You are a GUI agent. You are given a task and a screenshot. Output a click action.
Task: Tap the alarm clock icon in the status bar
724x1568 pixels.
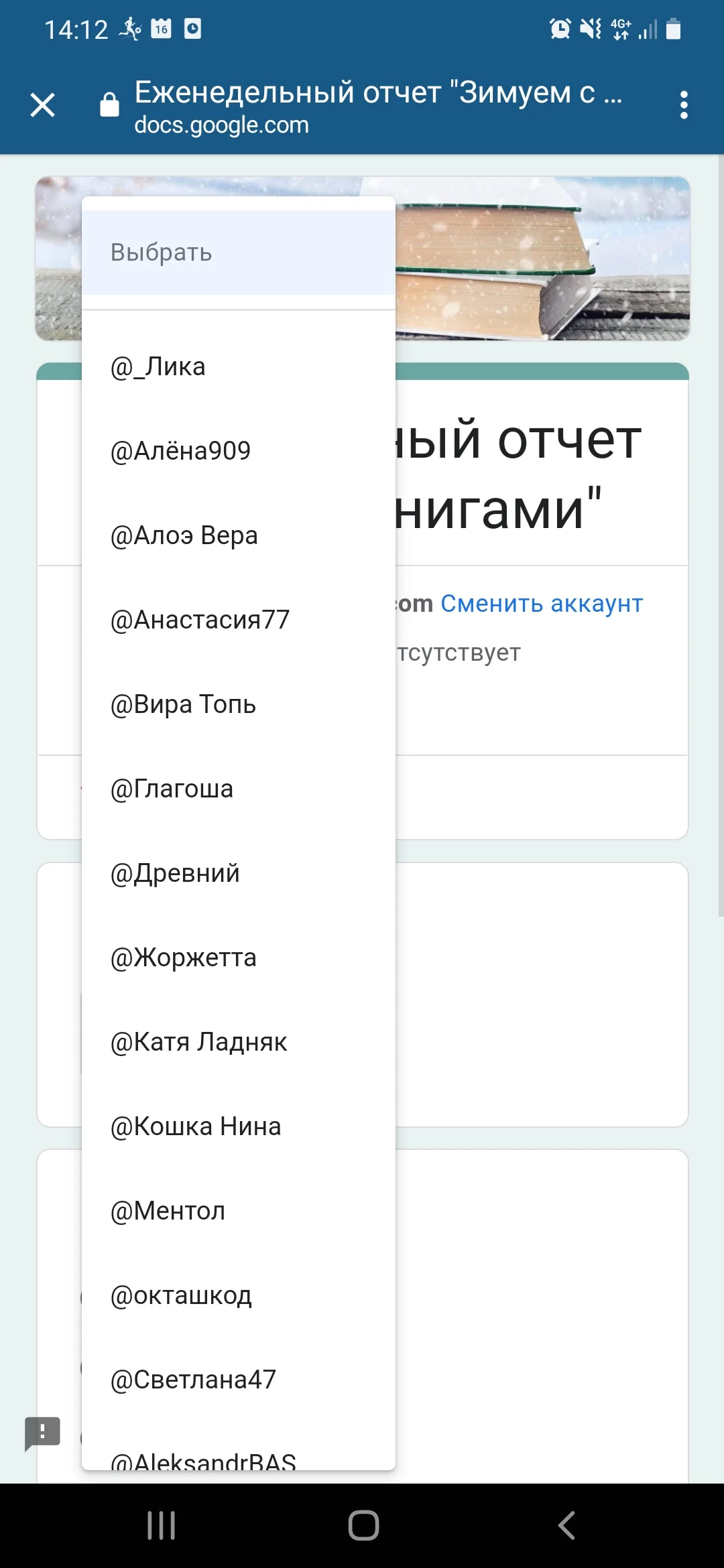[558, 29]
